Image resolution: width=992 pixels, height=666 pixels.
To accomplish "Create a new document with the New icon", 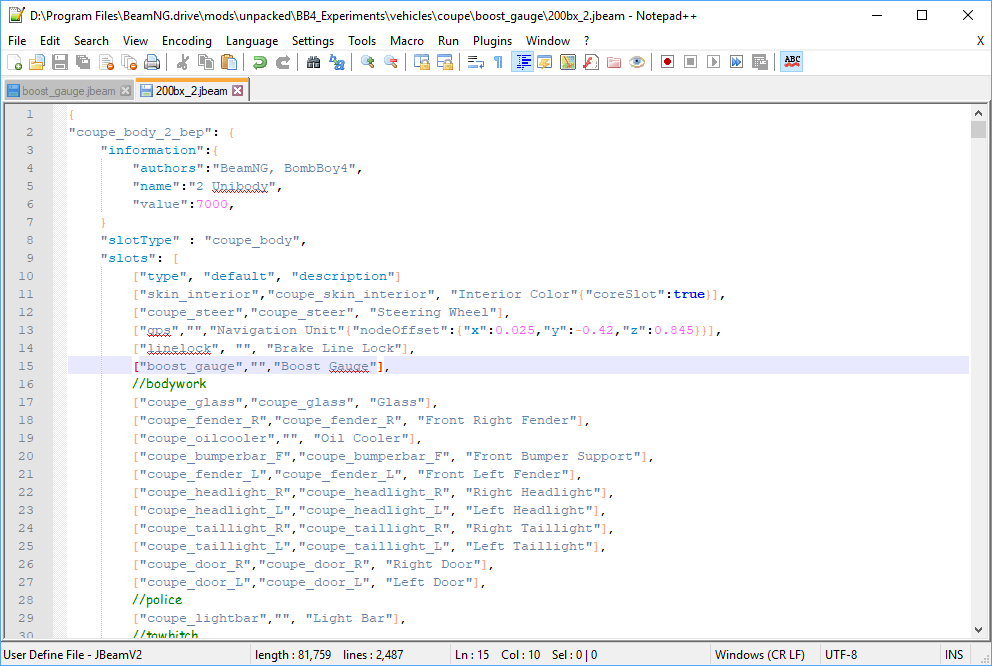I will (x=14, y=62).
